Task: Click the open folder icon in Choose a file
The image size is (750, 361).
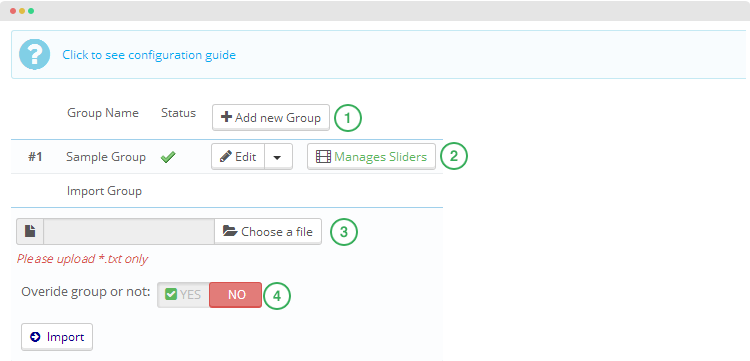Action: (230, 231)
